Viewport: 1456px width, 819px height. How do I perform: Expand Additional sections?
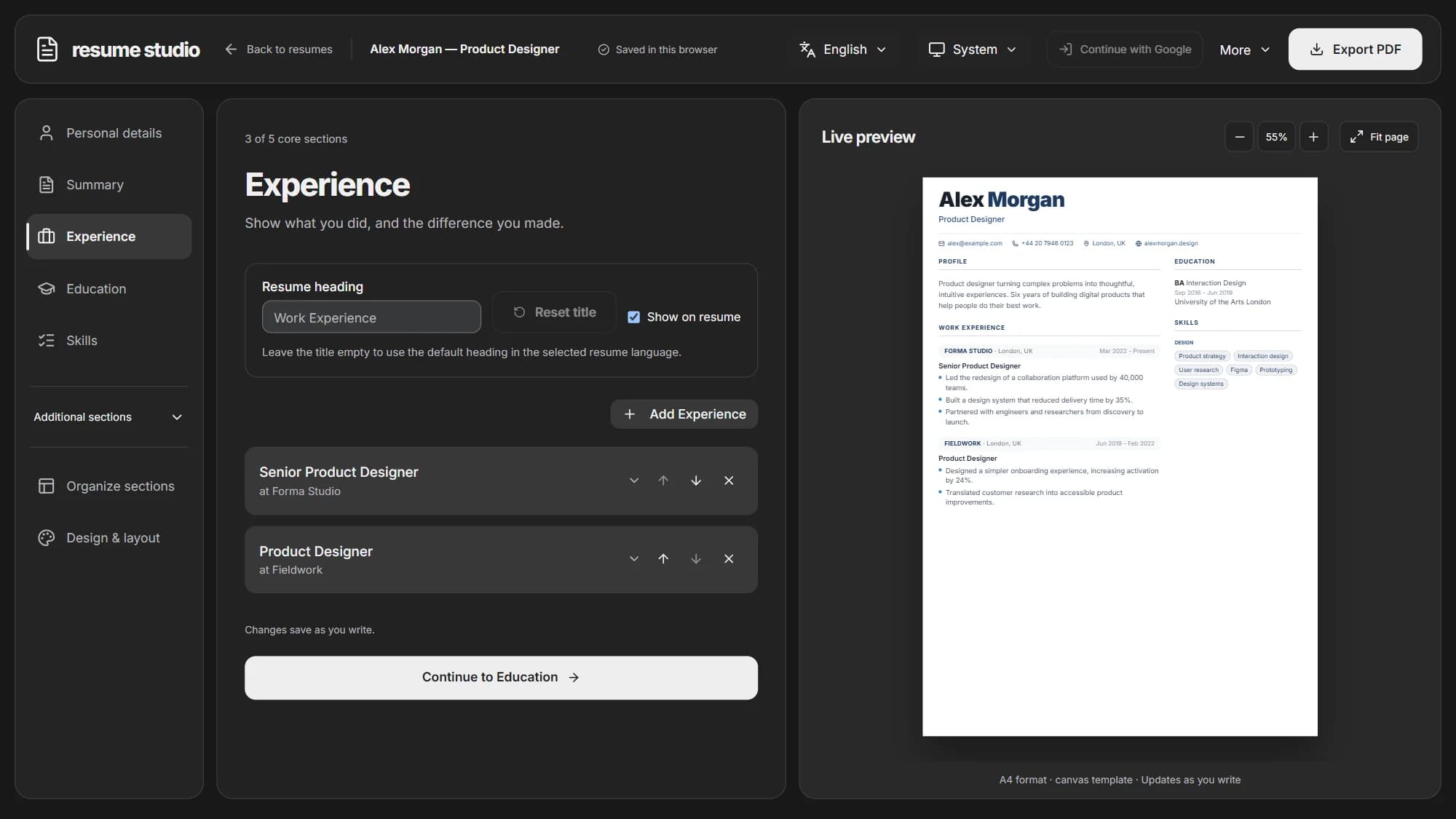[x=108, y=417]
